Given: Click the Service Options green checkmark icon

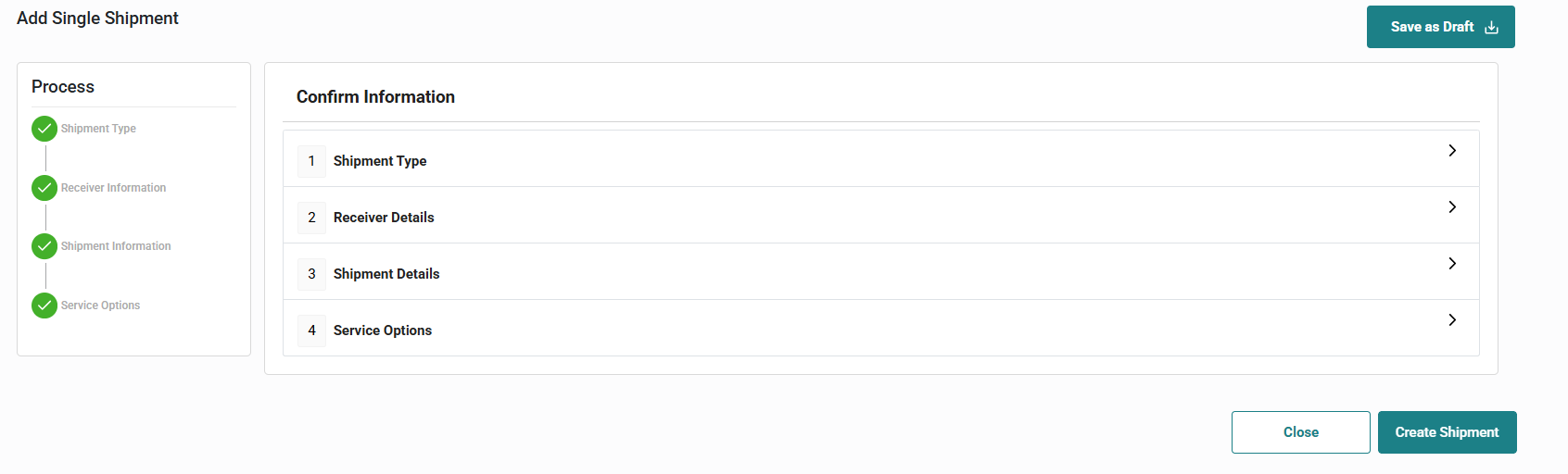Looking at the screenshot, I should pos(44,306).
